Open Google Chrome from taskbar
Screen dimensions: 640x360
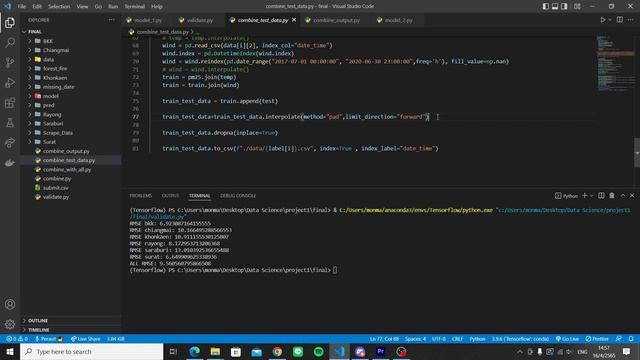coord(277,351)
